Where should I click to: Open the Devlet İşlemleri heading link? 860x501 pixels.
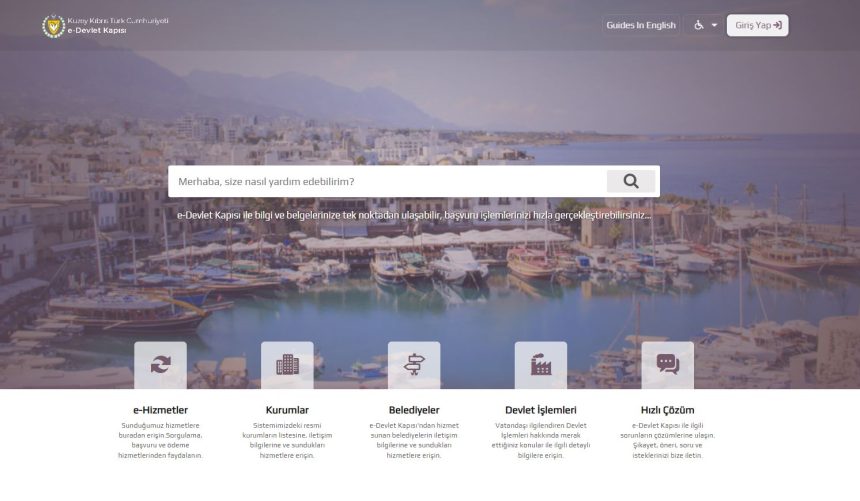[x=541, y=410]
